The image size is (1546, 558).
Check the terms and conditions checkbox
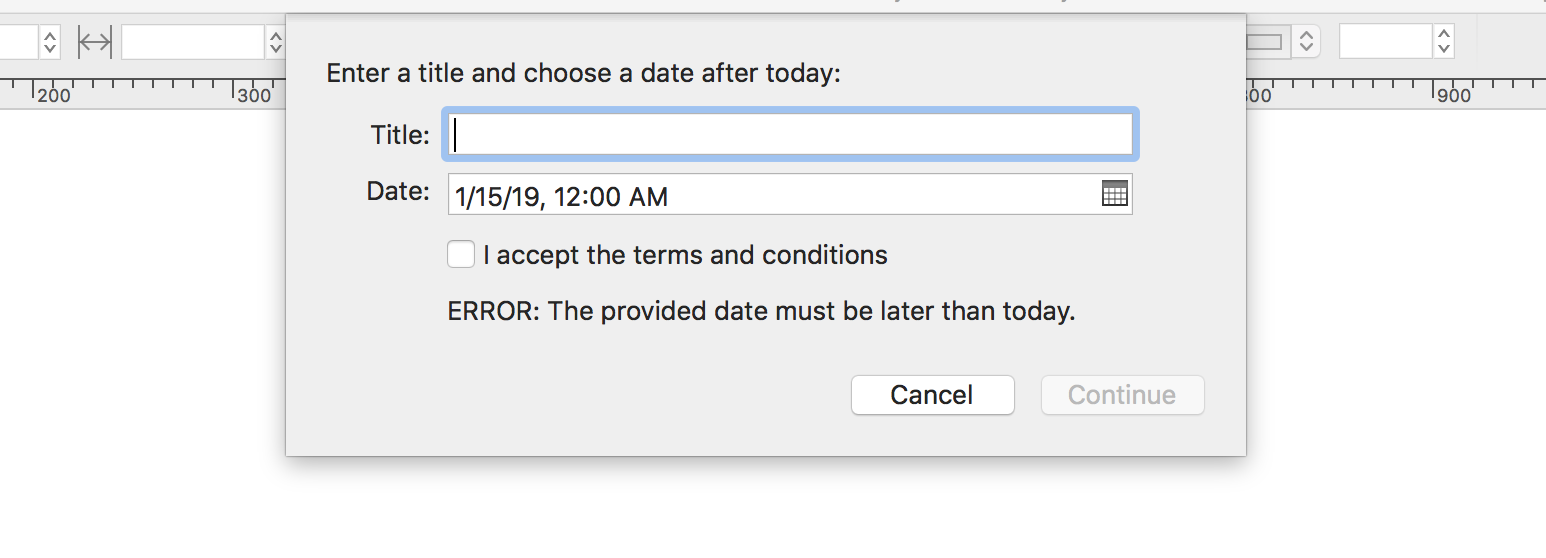(461, 255)
